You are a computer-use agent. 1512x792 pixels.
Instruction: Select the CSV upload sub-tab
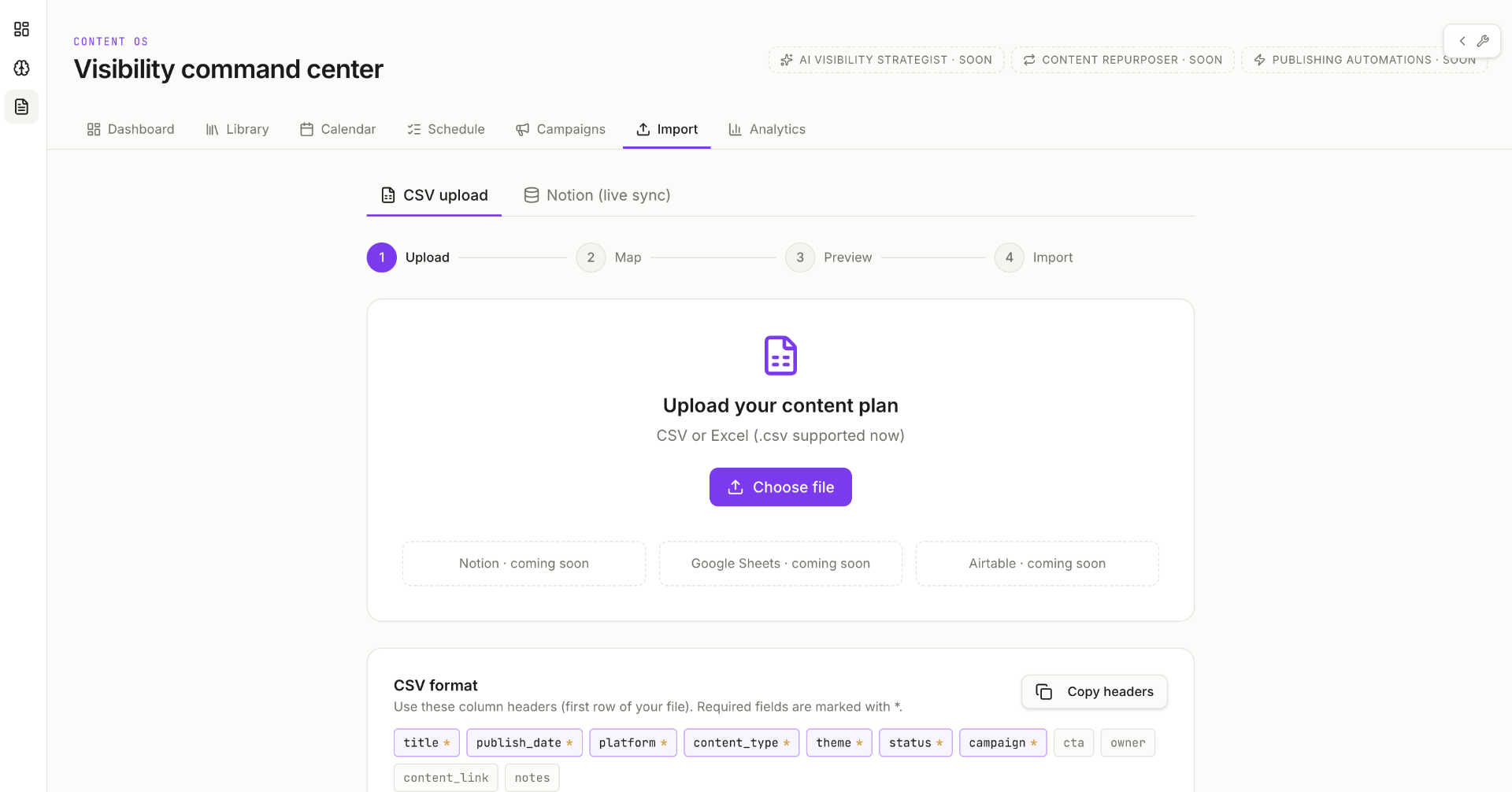click(x=434, y=195)
